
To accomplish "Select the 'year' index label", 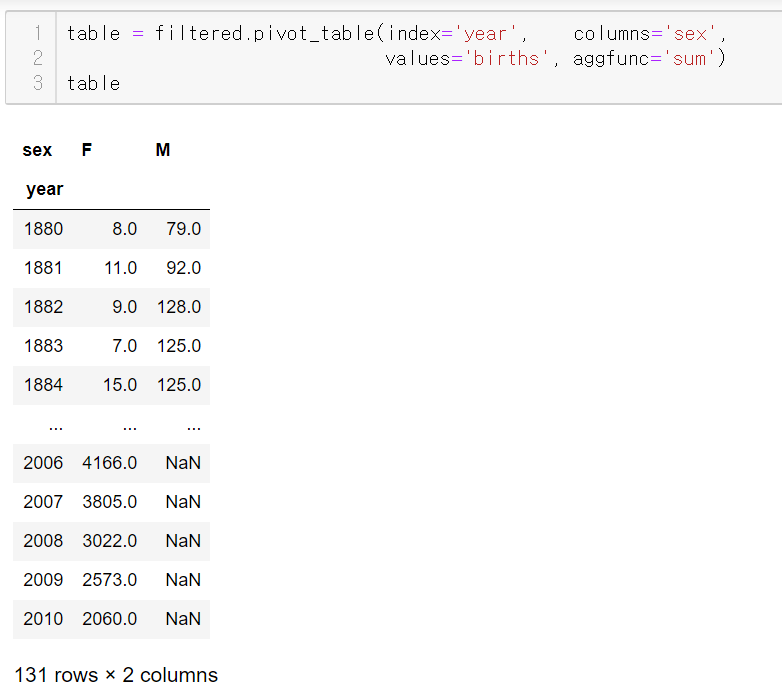I will [45, 189].
